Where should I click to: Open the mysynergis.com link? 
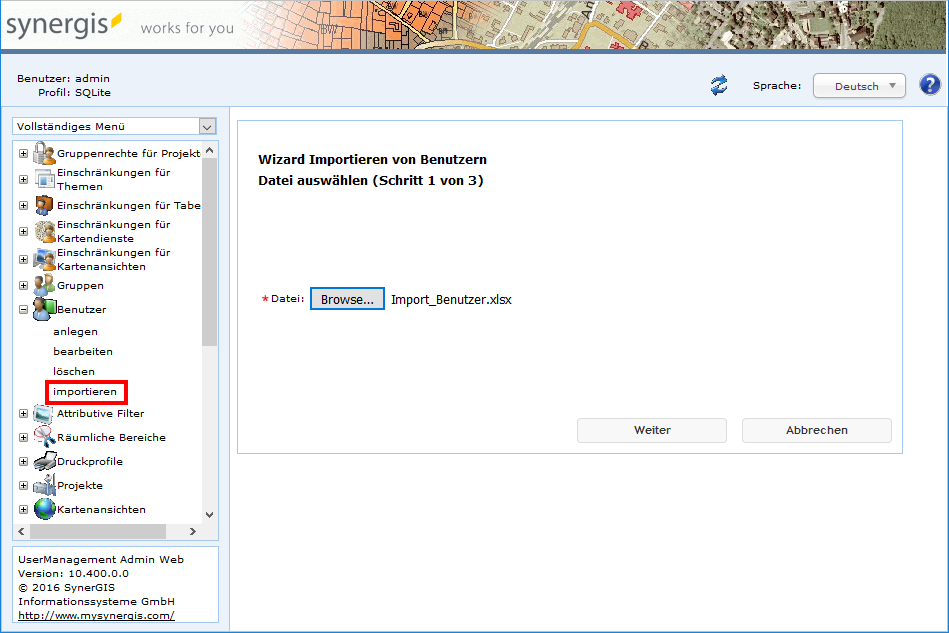(x=96, y=615)
